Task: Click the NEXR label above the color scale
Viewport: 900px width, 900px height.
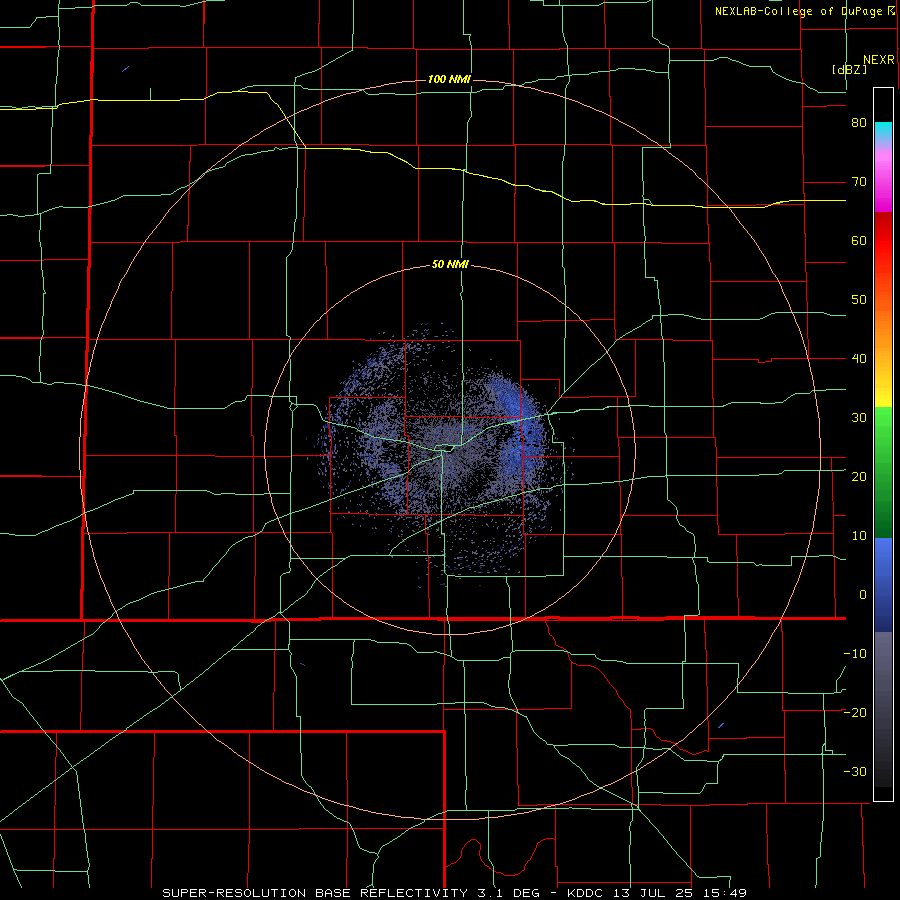Action: (x=879, y=60)
